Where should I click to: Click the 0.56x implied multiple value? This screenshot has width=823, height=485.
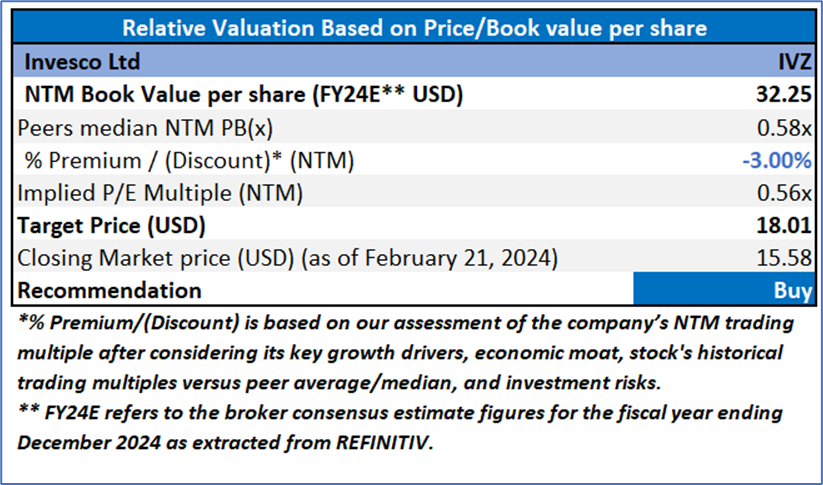tap(787, 193)
